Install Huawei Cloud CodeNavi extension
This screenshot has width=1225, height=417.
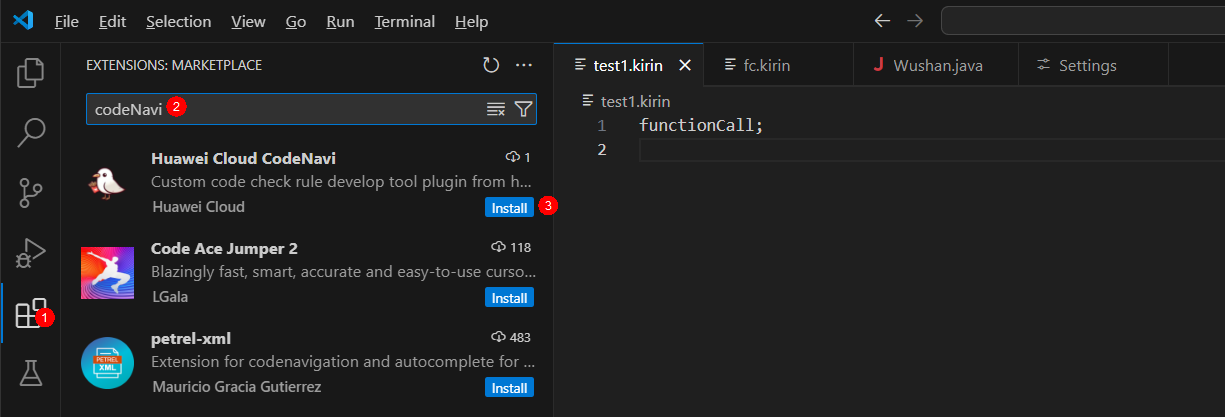coord(509,207)
